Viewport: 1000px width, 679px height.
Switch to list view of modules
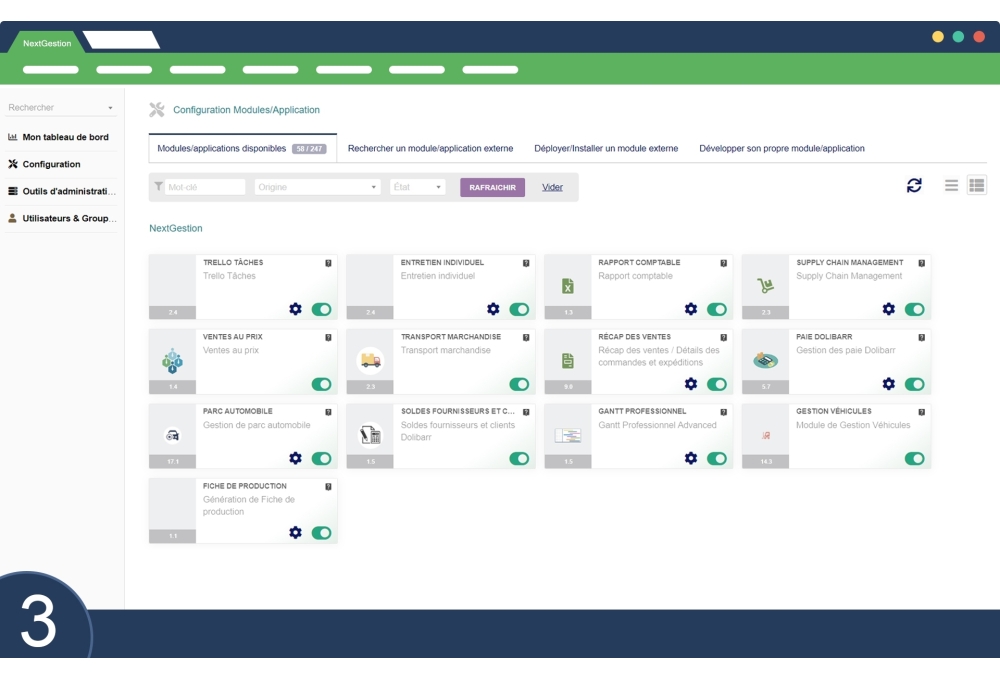(951, 185)
